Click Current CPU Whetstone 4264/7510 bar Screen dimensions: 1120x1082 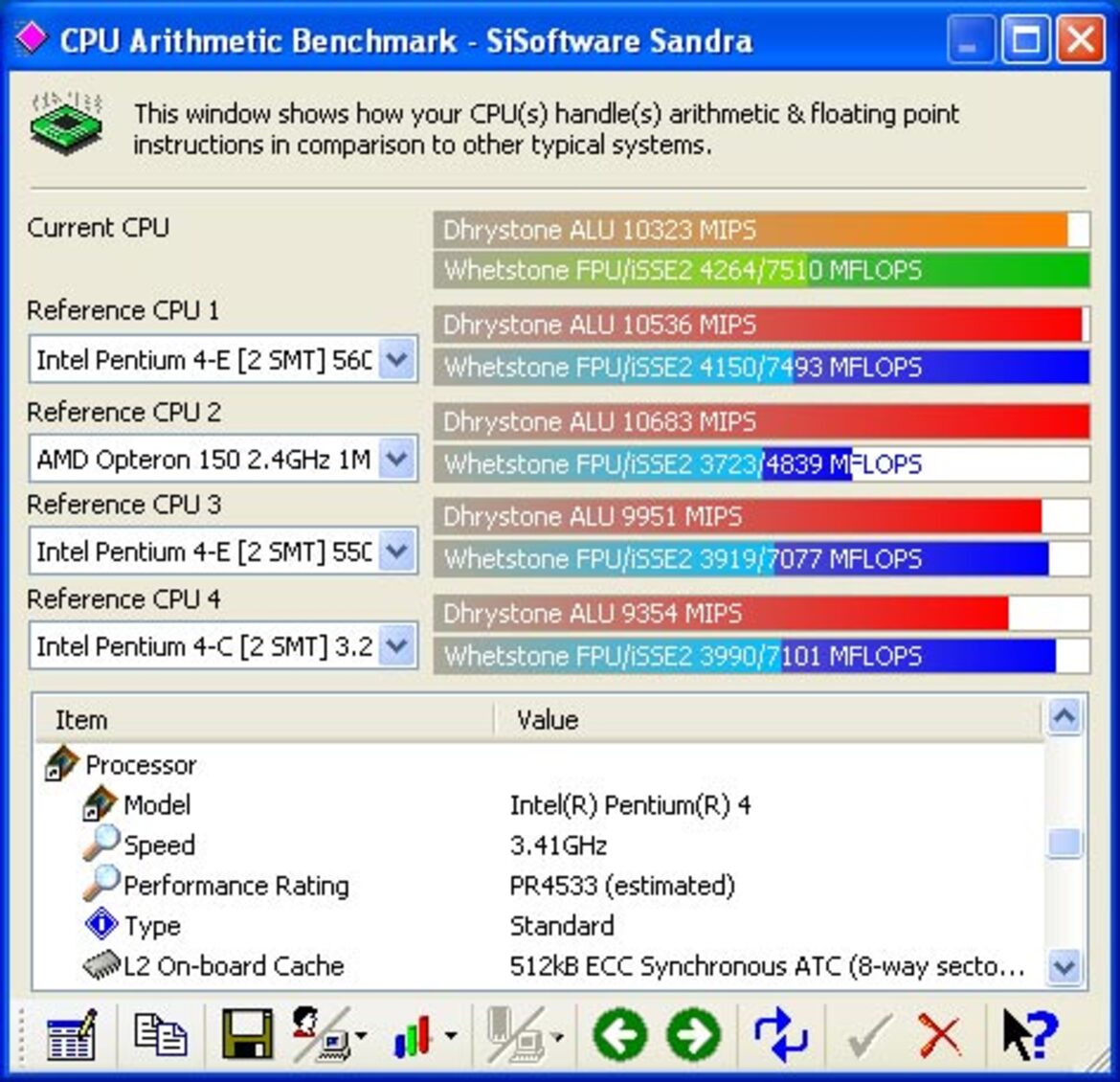(761, 270)
